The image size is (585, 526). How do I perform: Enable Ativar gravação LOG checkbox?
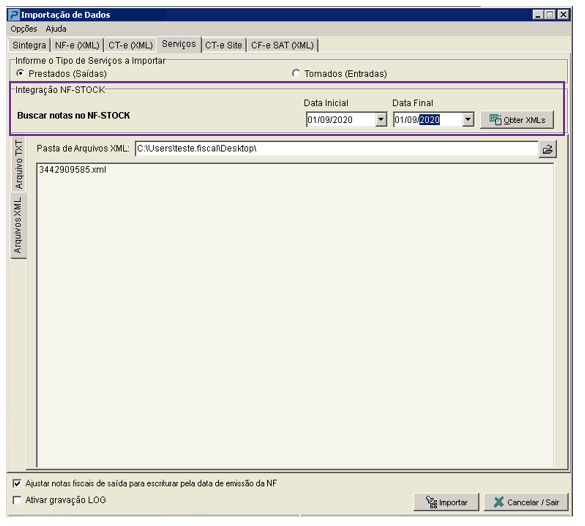pos(17,500)
